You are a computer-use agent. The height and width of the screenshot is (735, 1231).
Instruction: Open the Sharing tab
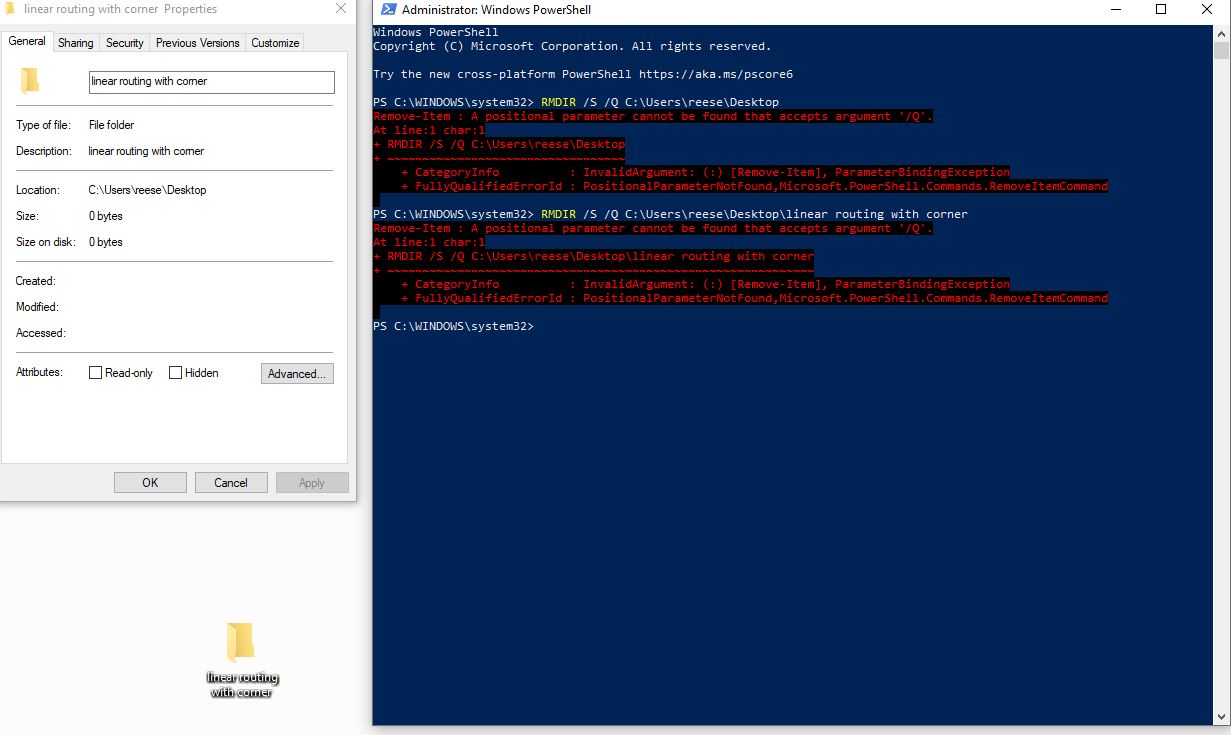click(x=75, y=43)
